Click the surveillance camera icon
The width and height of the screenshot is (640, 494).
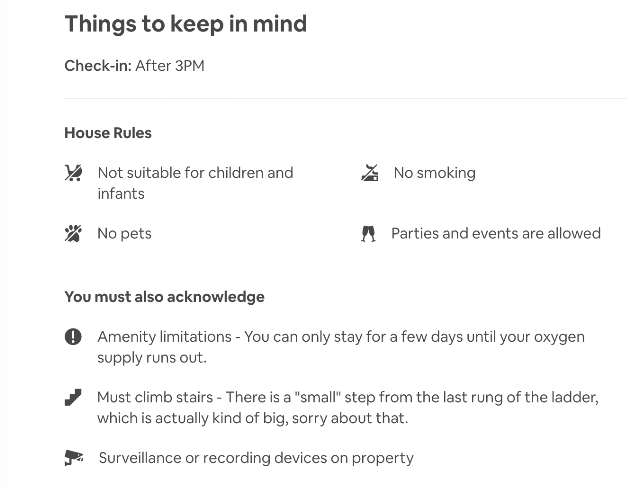73,458
